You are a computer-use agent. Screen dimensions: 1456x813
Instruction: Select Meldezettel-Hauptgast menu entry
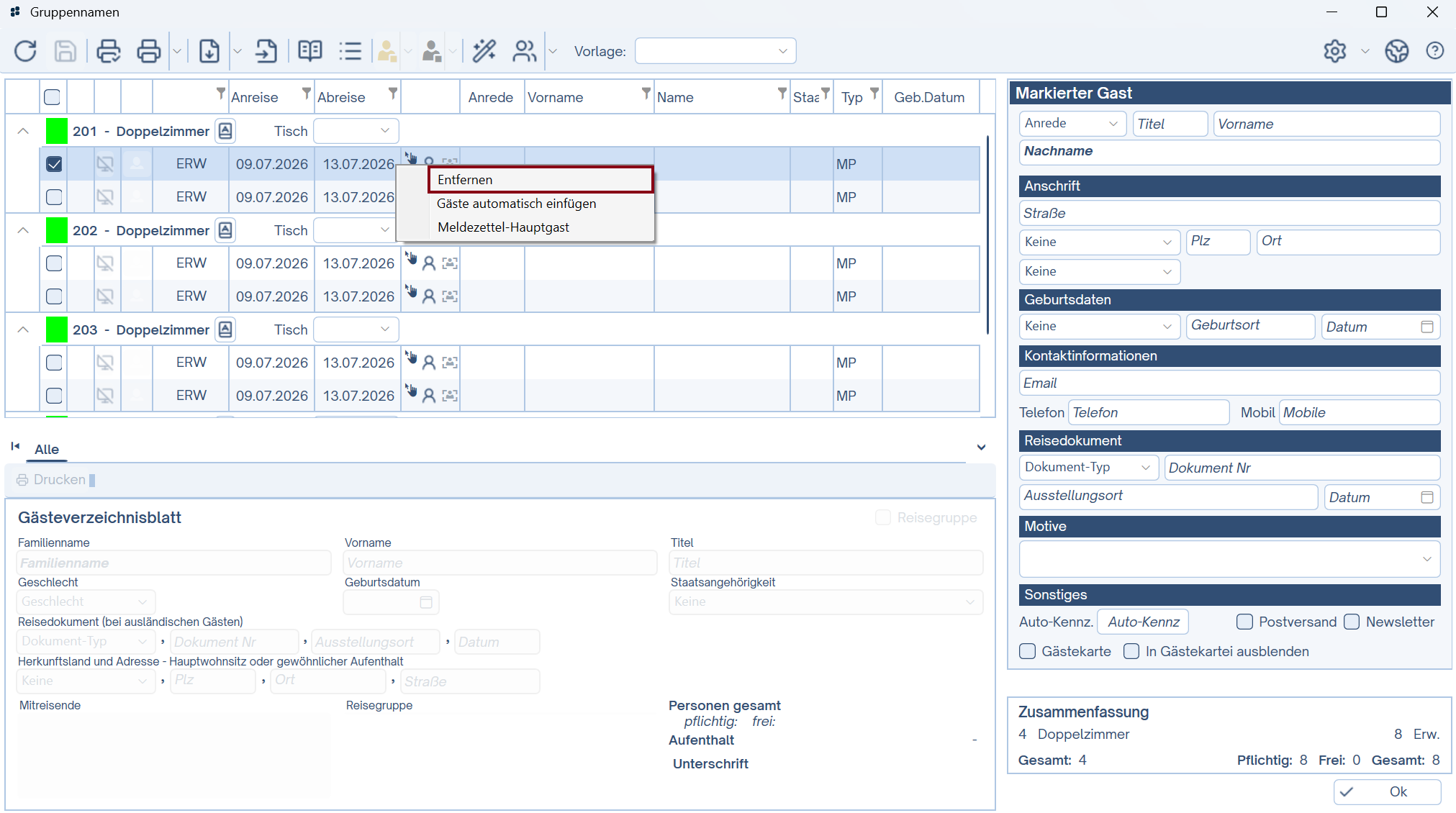[503, 227]
